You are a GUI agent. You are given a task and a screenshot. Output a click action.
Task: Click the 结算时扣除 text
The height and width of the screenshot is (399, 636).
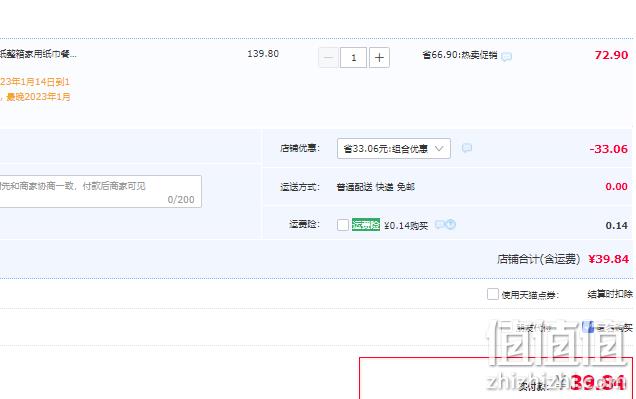(x=610, y=294)
